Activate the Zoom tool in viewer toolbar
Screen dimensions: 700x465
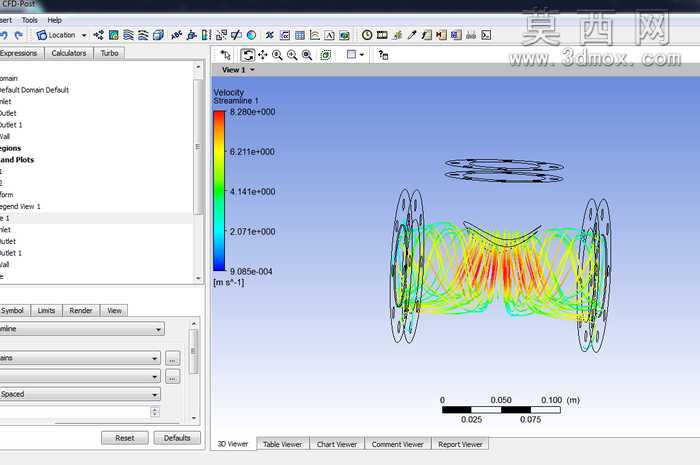click(x=277, y=55)
